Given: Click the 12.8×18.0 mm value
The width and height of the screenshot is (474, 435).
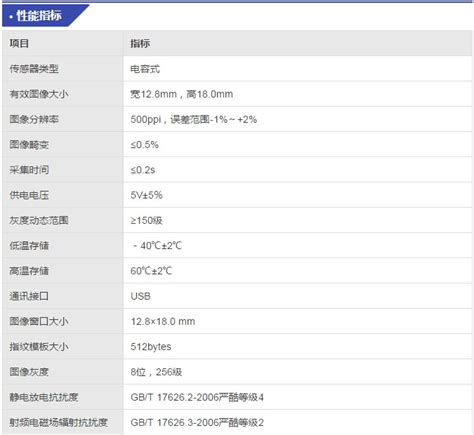Looking at the screenshot, I should pos(163,321).
